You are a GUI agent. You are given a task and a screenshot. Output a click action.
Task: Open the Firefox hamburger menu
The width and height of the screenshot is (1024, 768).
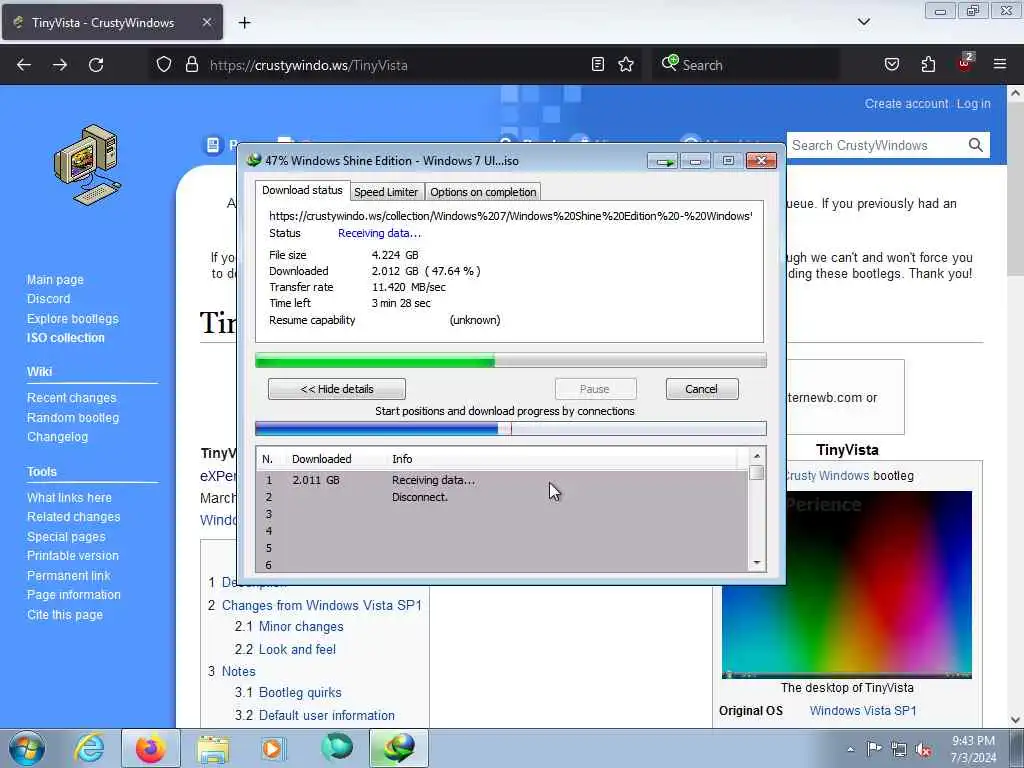pyautogui.click(x=1000, y=64)
